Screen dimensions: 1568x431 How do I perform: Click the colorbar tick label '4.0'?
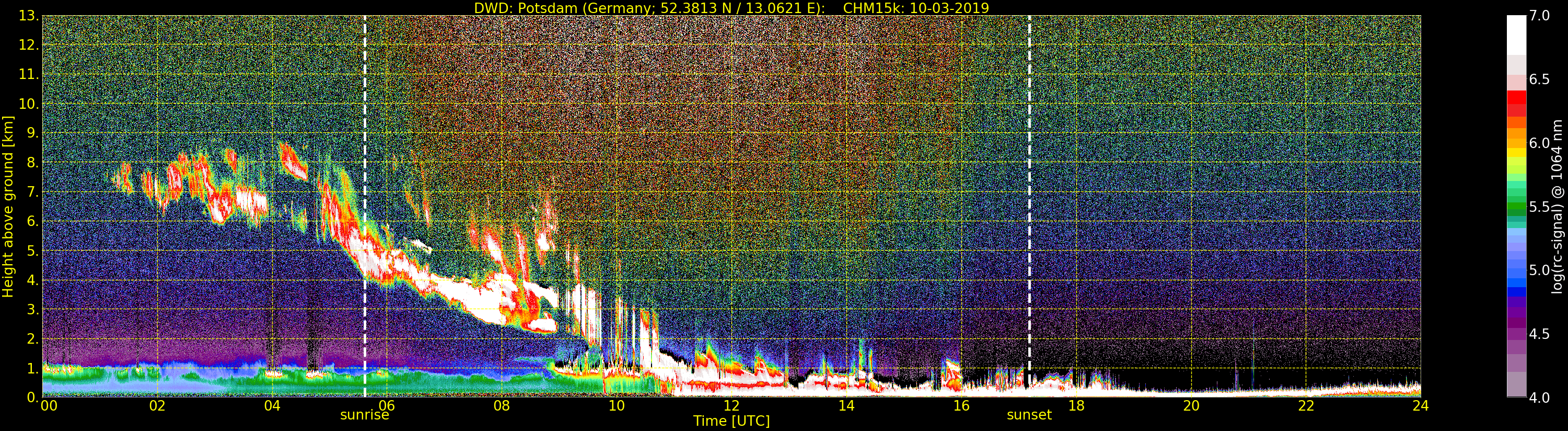pyautogui.click(x=1539, y=398)
